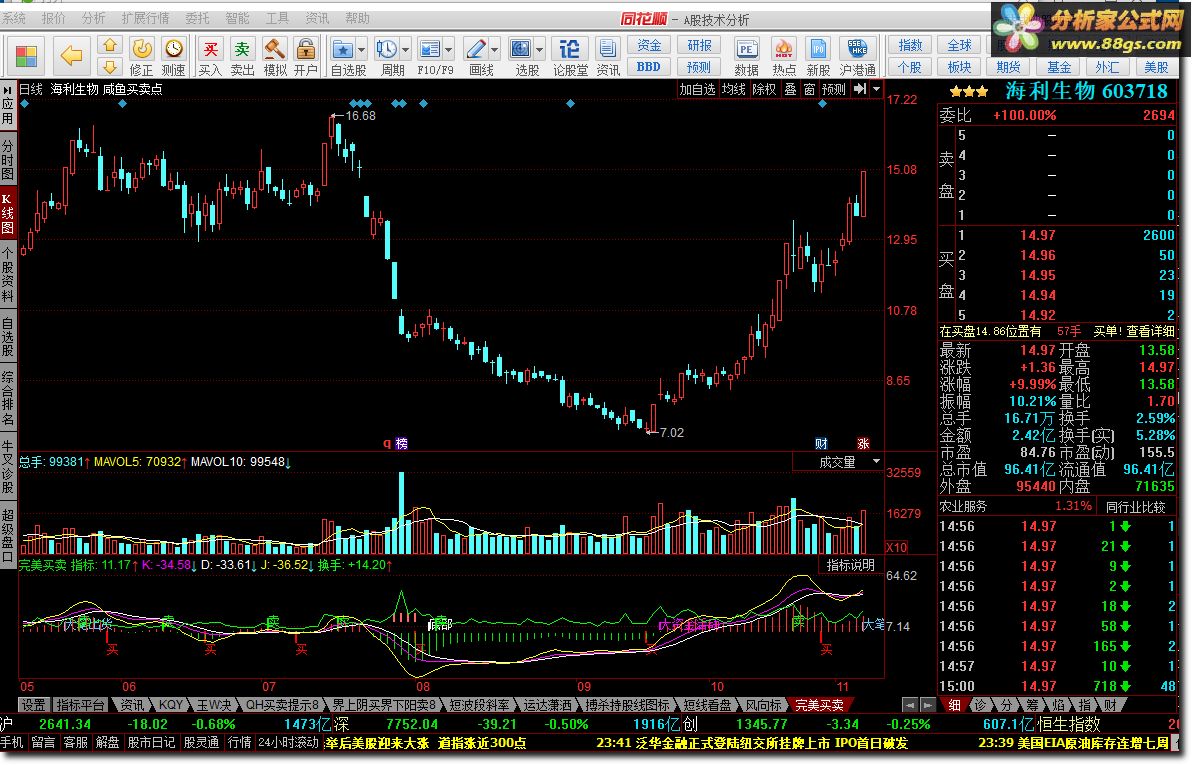This screenshot has width=1193, height=765.
Task: Click the colorful home grid icon
Action: point(27,56)
